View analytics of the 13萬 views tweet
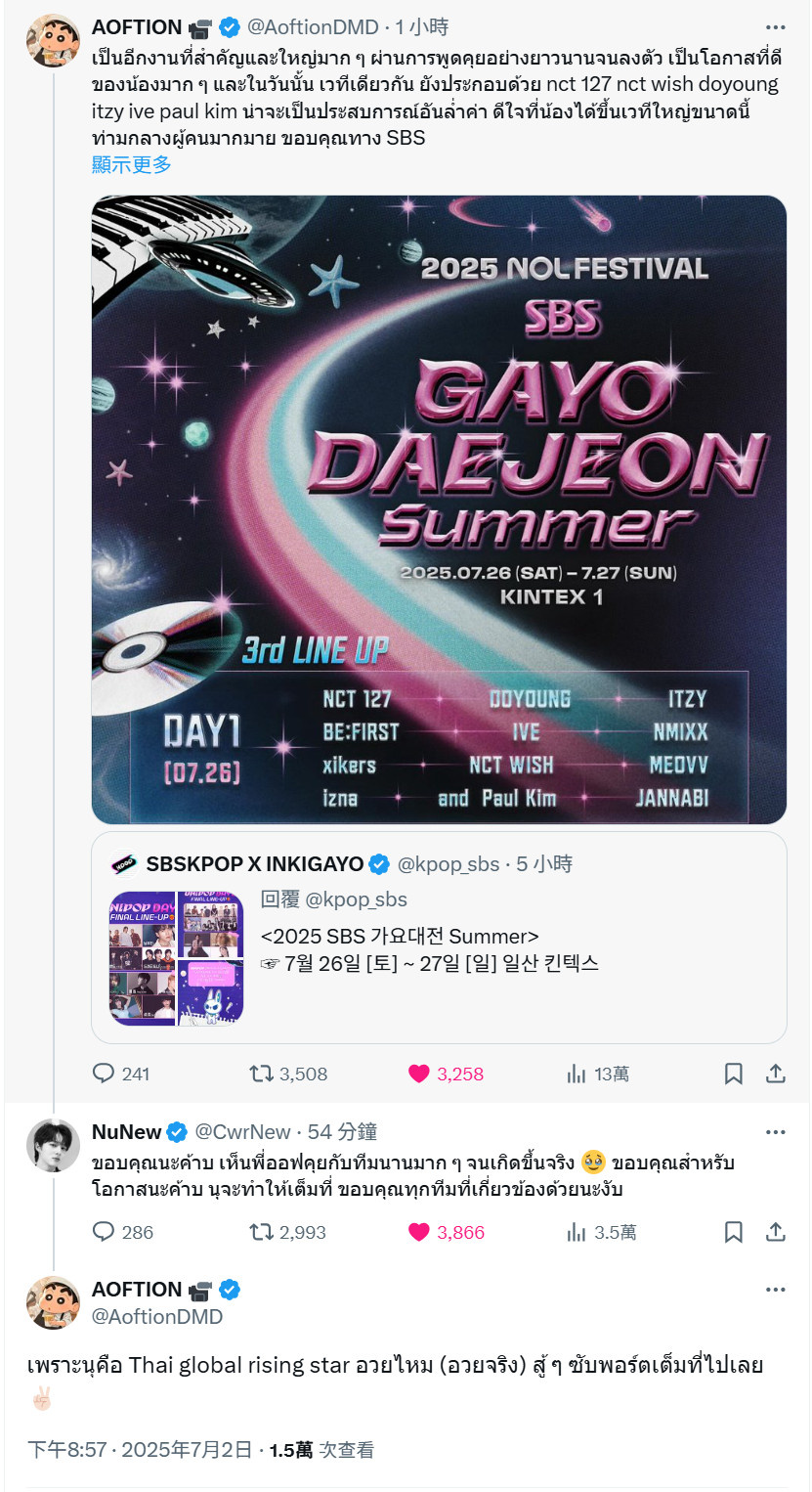Viewport: 812px width, 1492px height. pos(597,1074)
